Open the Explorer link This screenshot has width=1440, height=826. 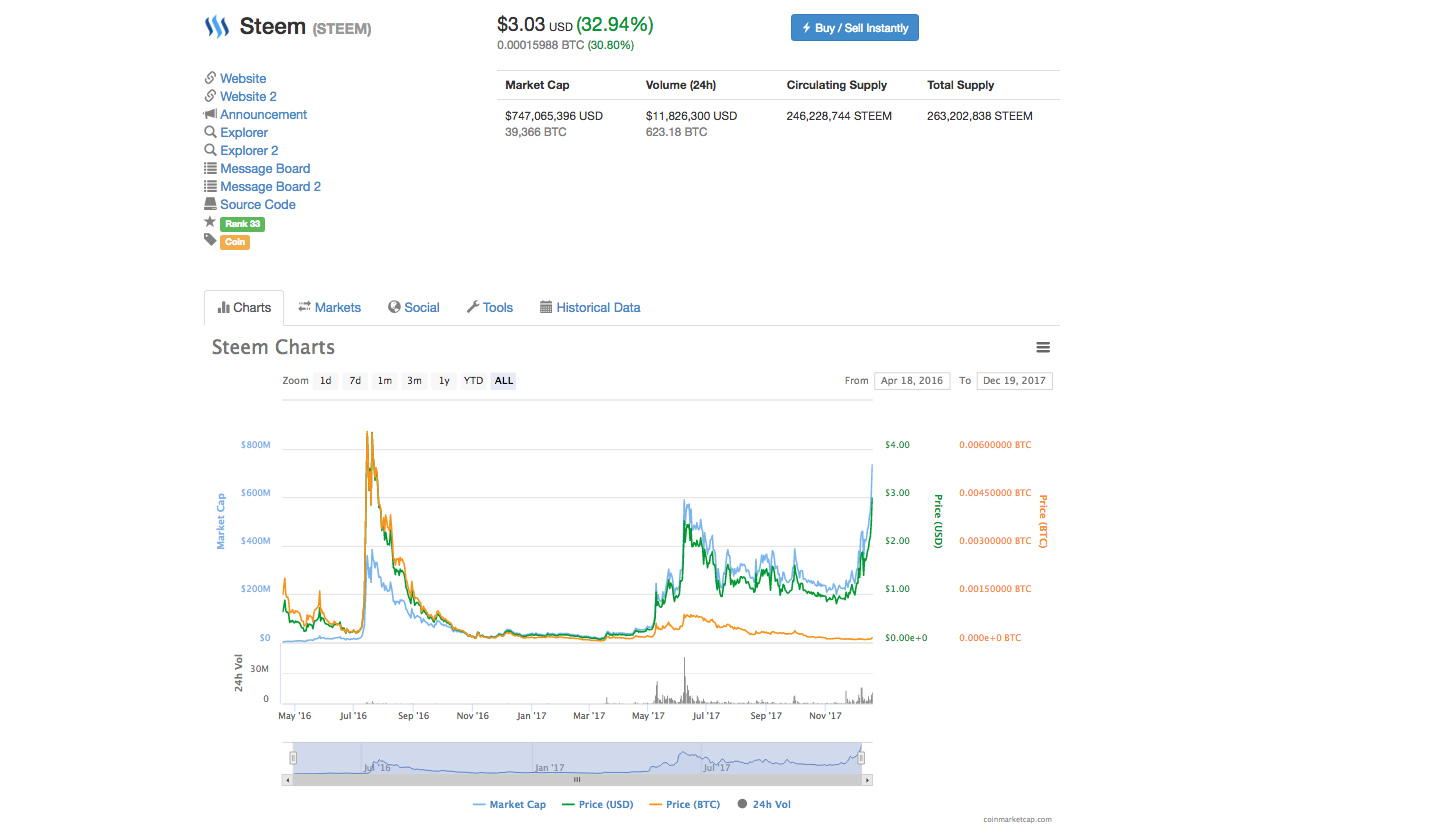(244, 132)
